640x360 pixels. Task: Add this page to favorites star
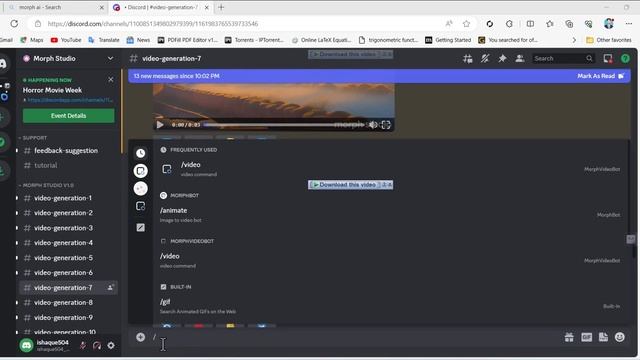tap(467, 24)
